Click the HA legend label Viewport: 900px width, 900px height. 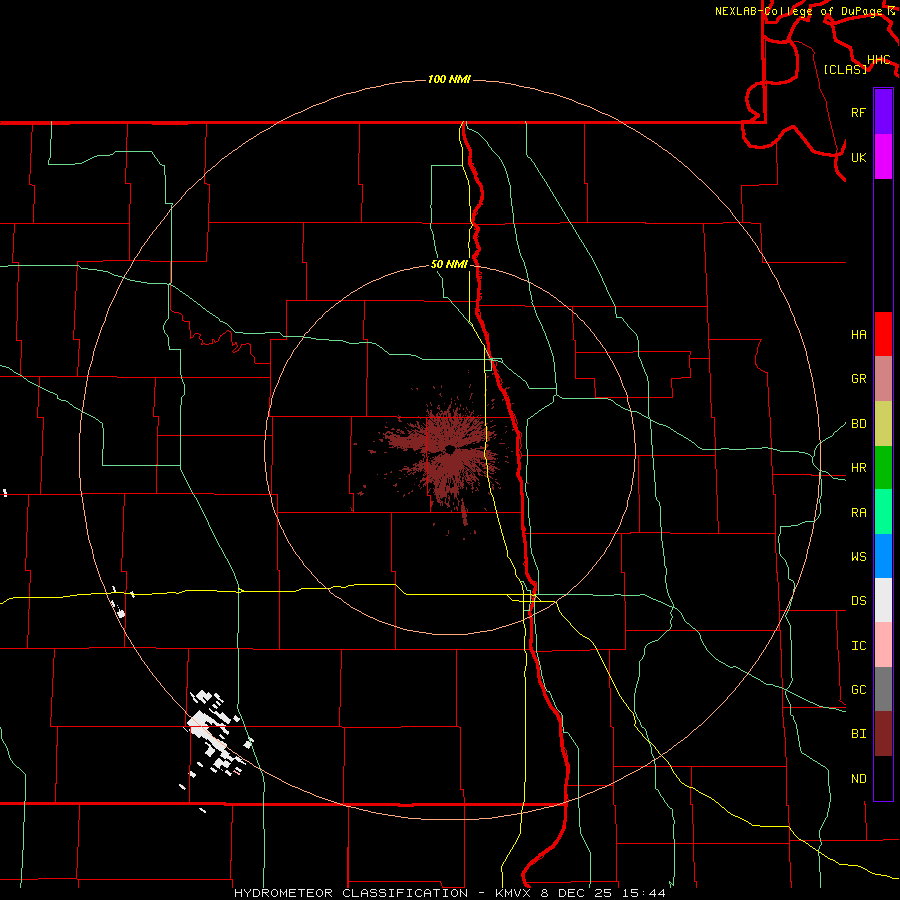point(858,334)
